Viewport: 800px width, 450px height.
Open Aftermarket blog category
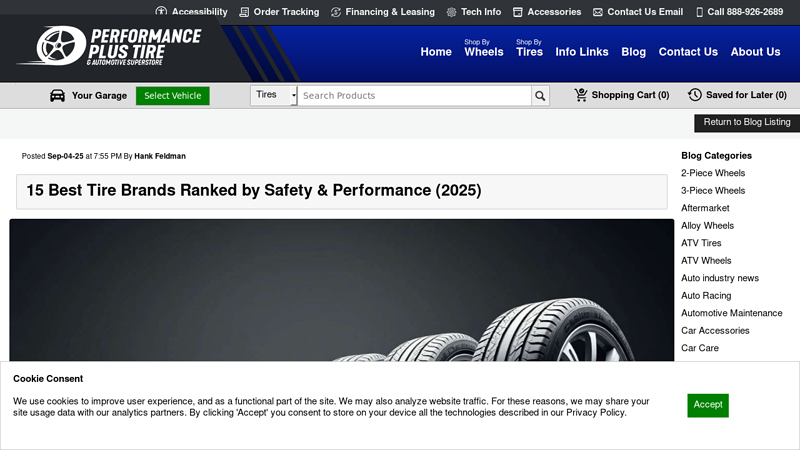tap(705, 208)
